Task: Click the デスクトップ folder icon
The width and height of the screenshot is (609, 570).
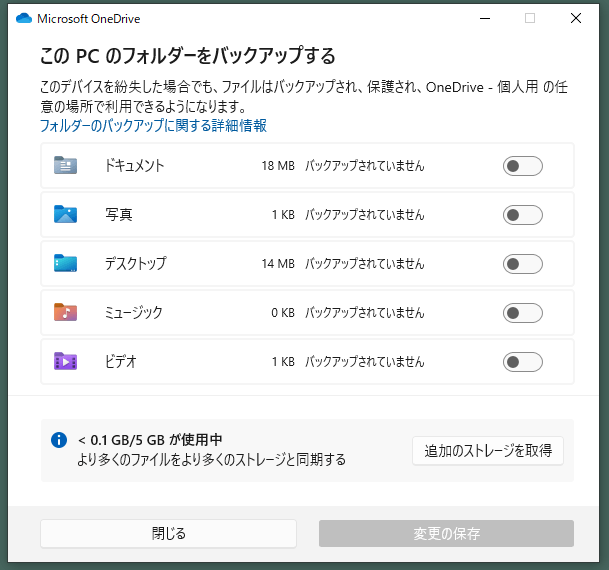Action: tap(65, 263)
